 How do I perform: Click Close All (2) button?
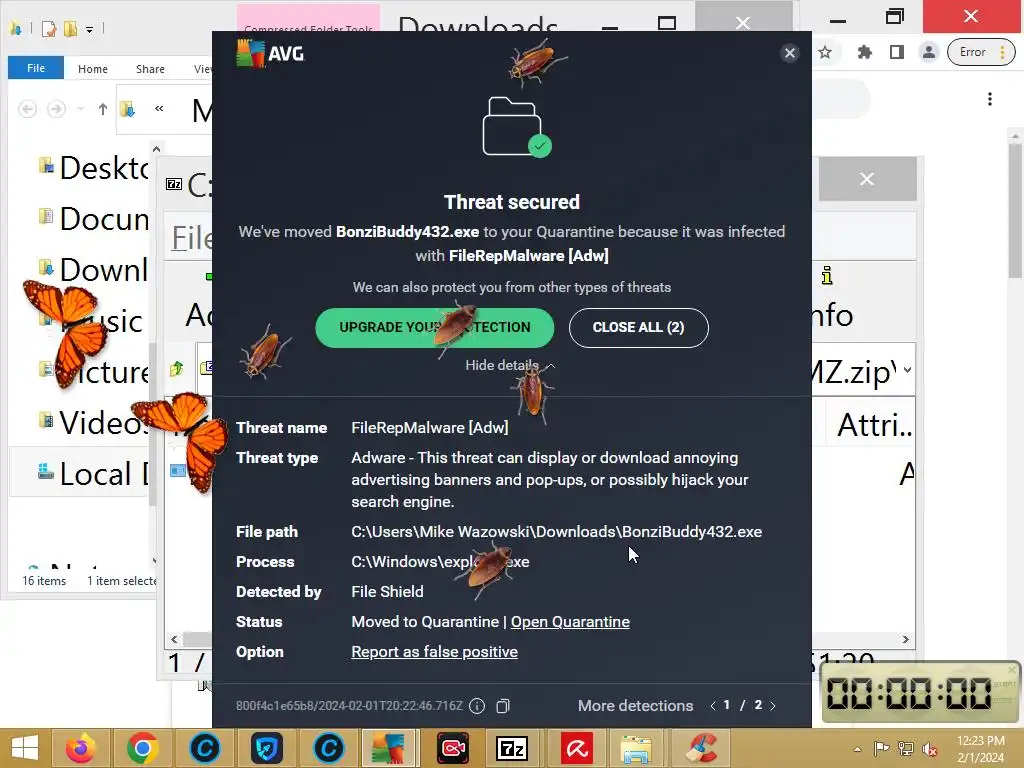click(639, 327)
